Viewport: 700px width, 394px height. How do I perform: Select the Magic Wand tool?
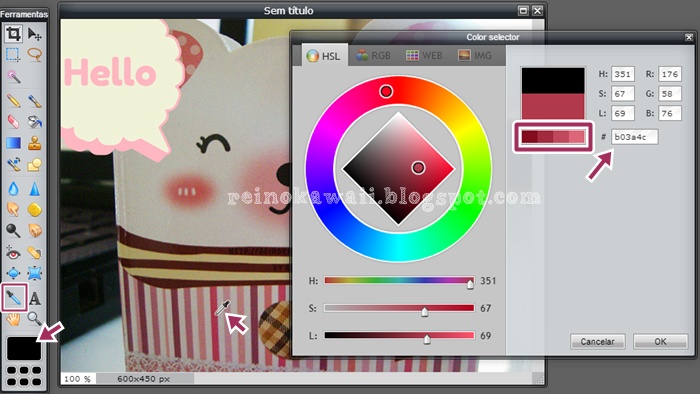tap(13, 77)
